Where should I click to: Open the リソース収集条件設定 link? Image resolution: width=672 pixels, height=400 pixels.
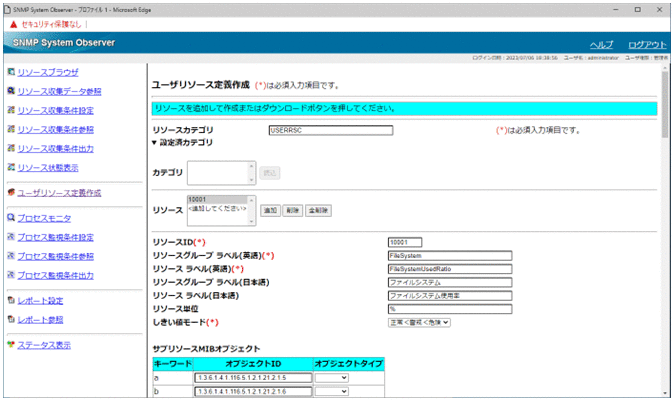(56, 111)
